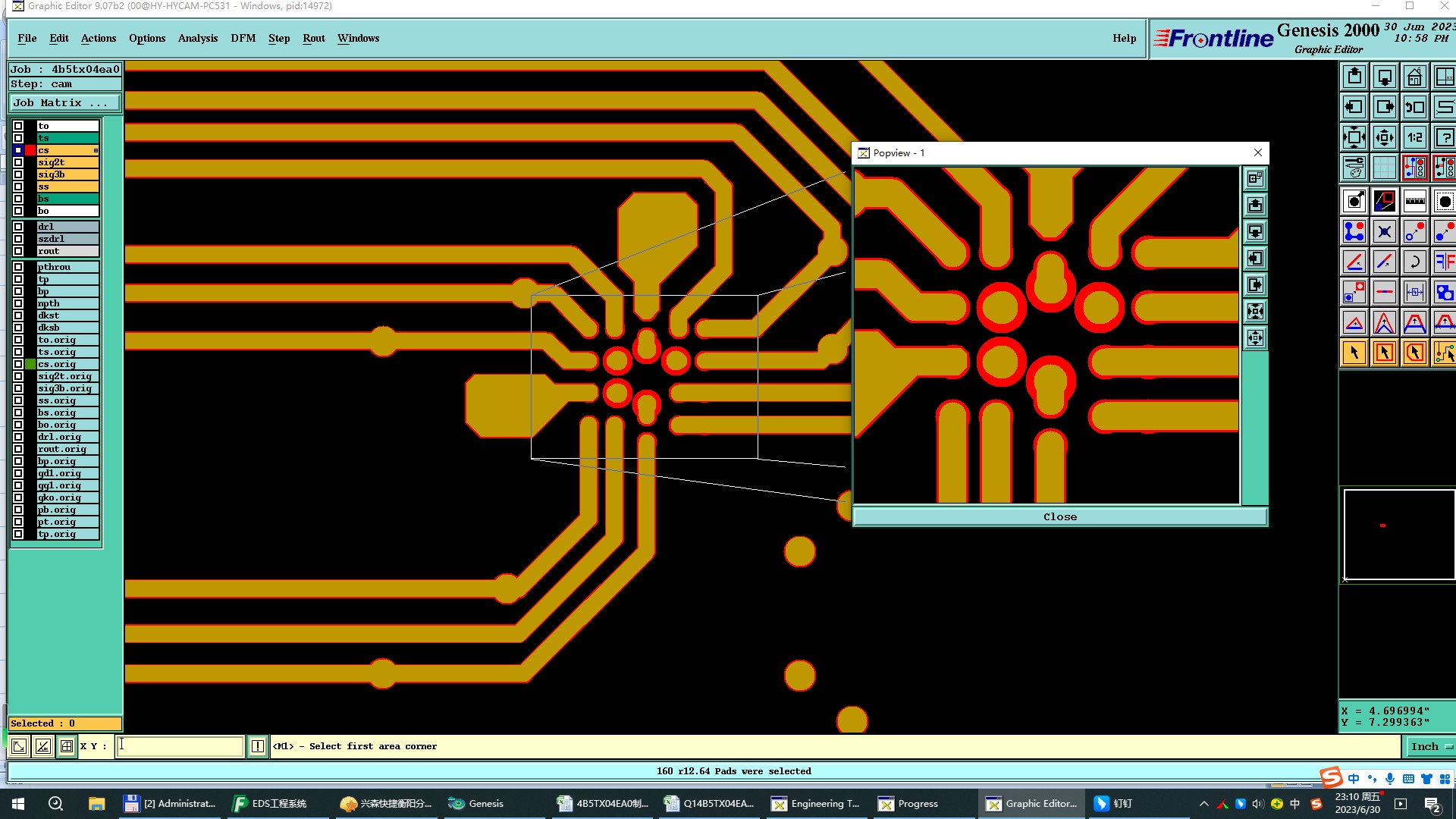Toggle the sig2t layer checkbox
This screenshot has height=819, width=1456.
[18, 162]
